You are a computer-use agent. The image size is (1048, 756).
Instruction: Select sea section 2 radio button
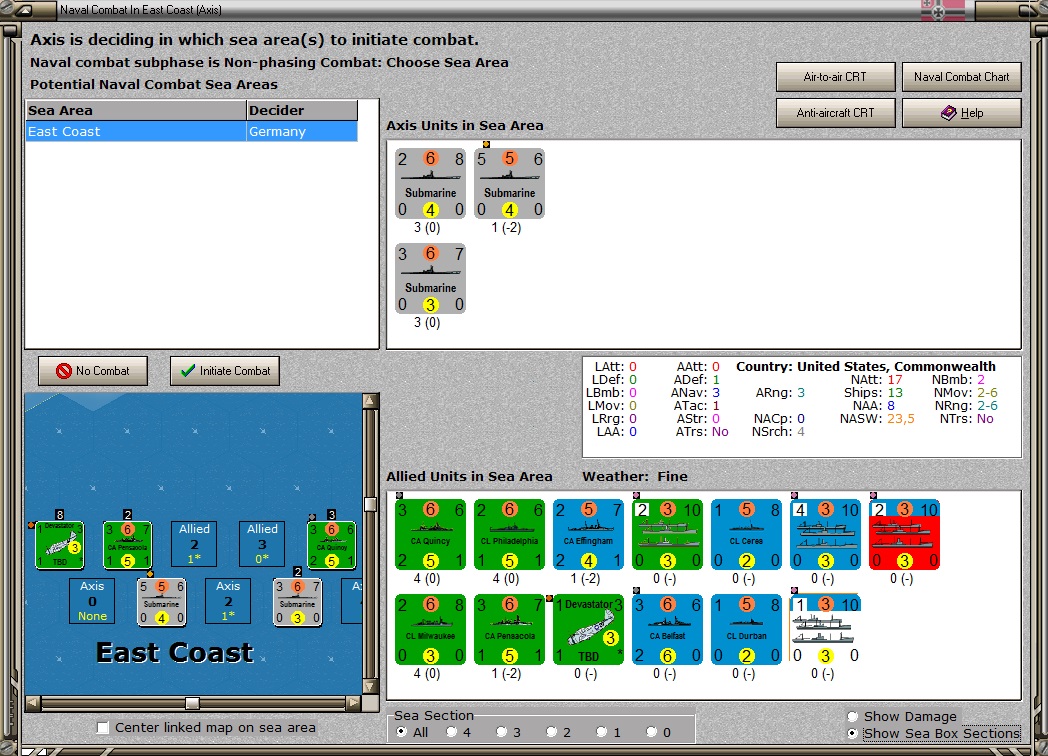pyautogui.click(x=551, y=732)
